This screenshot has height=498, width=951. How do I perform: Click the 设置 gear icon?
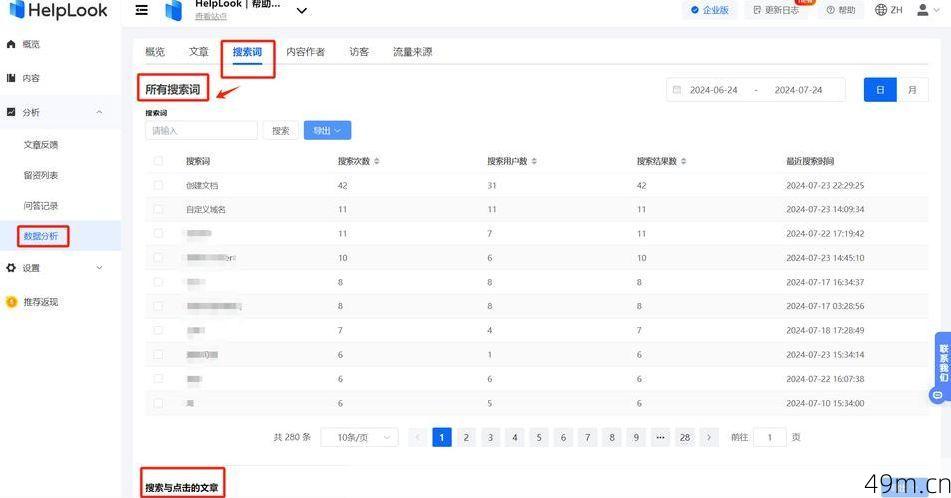pyautogui.click(x=11, y=268)
